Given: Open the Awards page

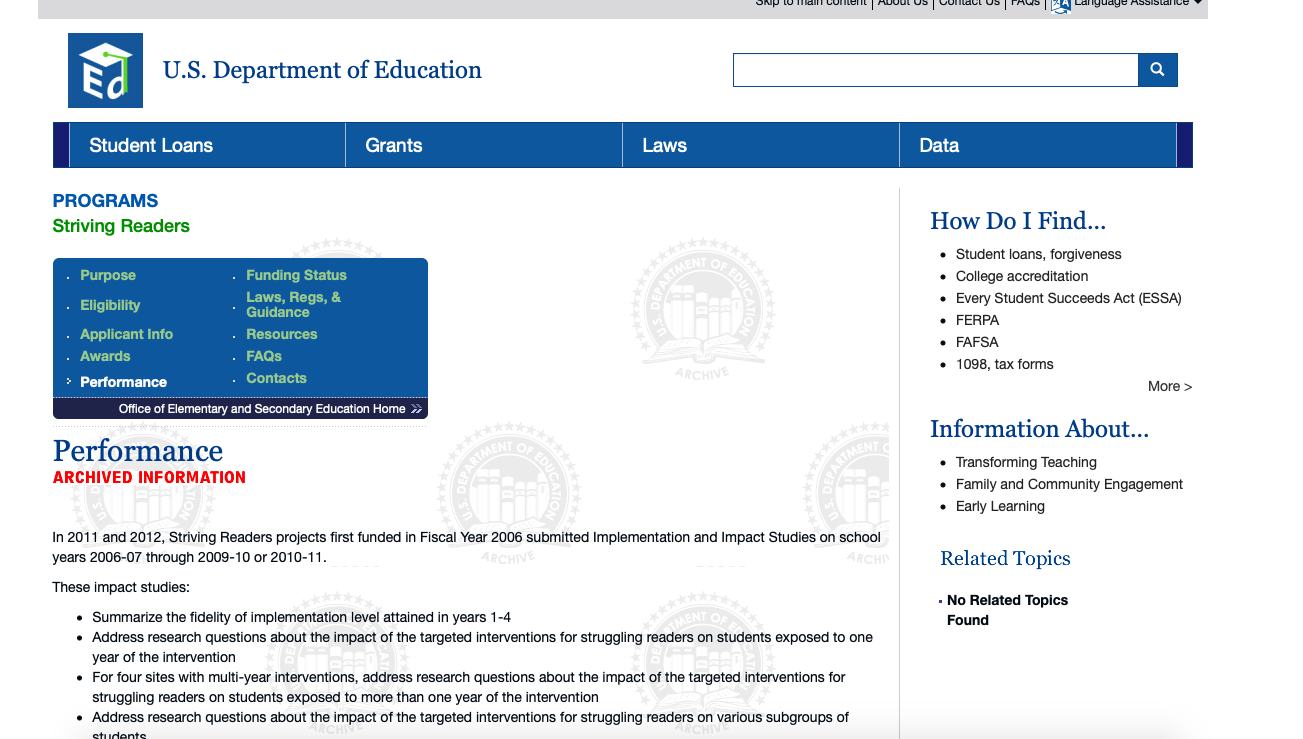Looking at the screenshot, I should click(x=105, y=356).
